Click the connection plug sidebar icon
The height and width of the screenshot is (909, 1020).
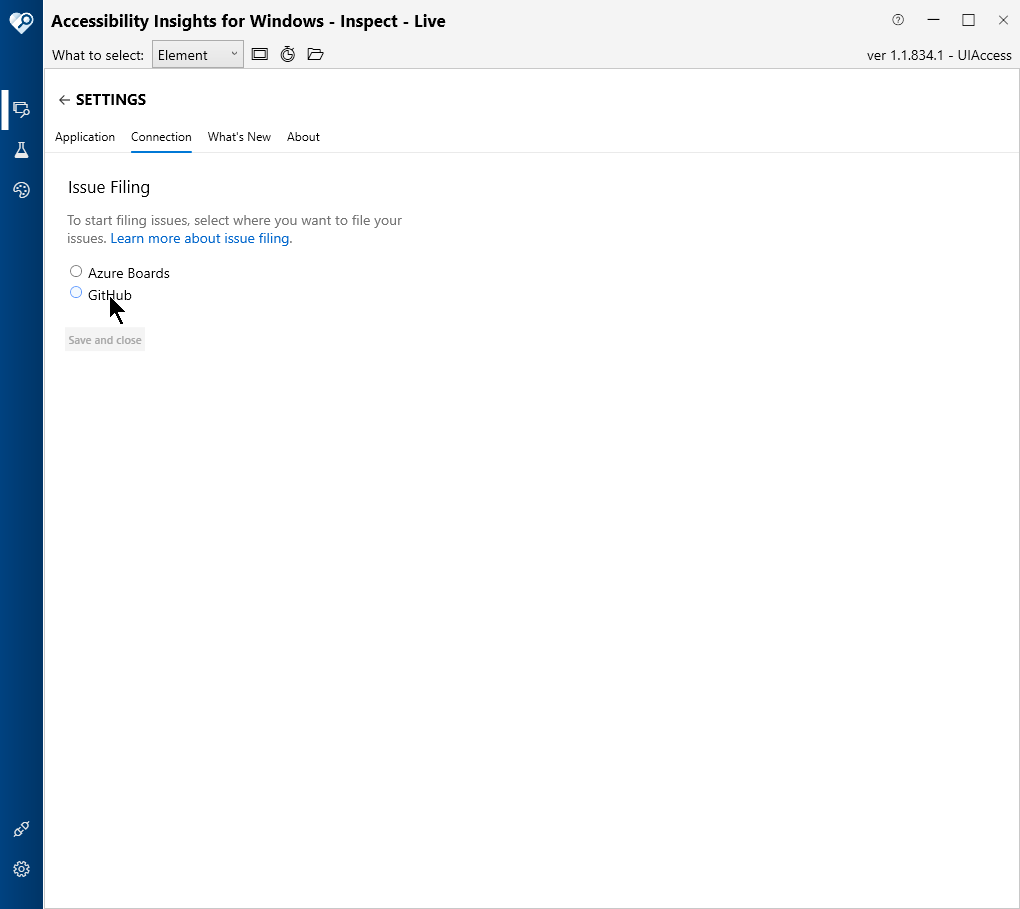21,829
